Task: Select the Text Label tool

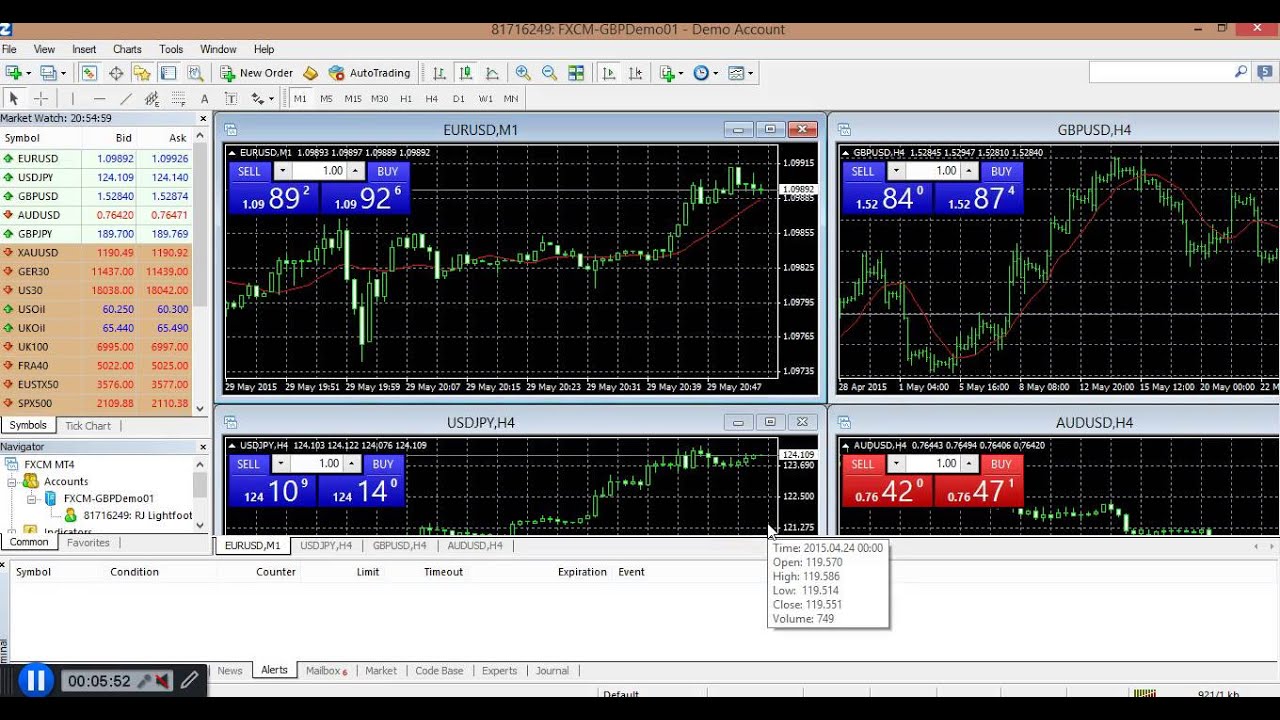Action: 231,98
